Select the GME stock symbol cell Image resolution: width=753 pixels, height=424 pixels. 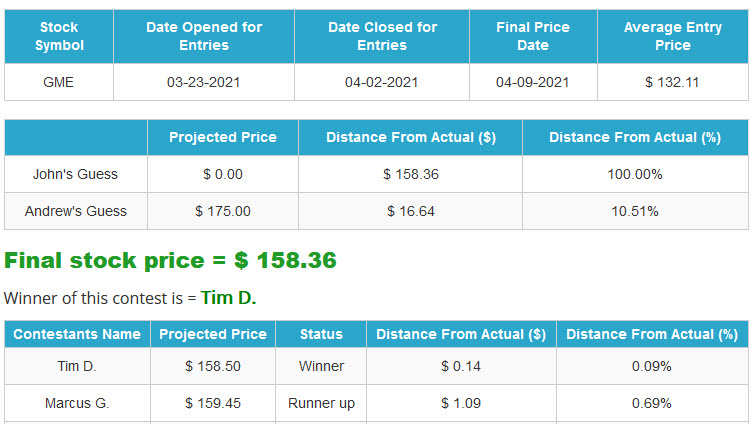59,82
